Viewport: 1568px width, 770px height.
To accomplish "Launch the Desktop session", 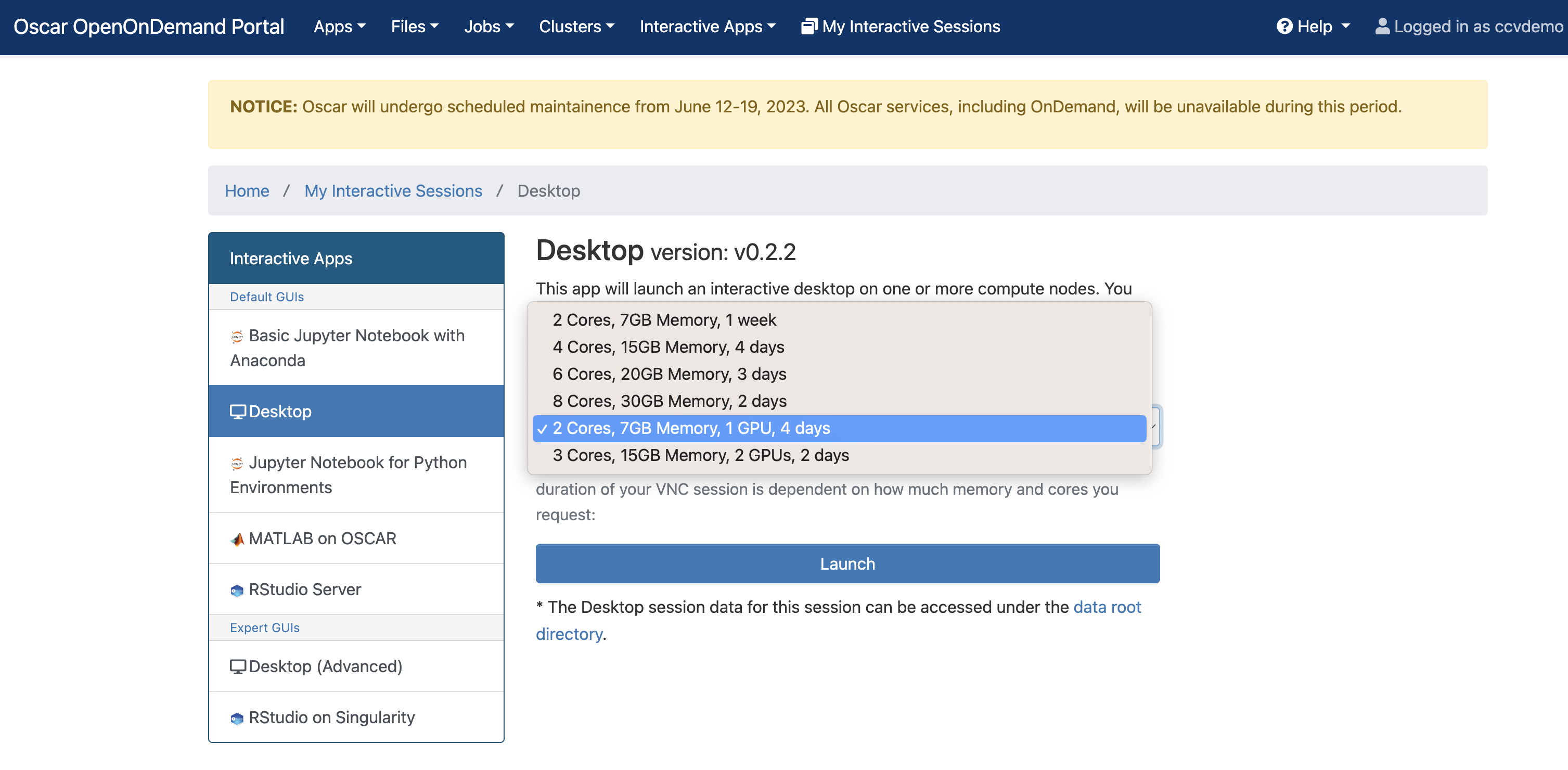I will pyautogui.click(x=847, y=563).
